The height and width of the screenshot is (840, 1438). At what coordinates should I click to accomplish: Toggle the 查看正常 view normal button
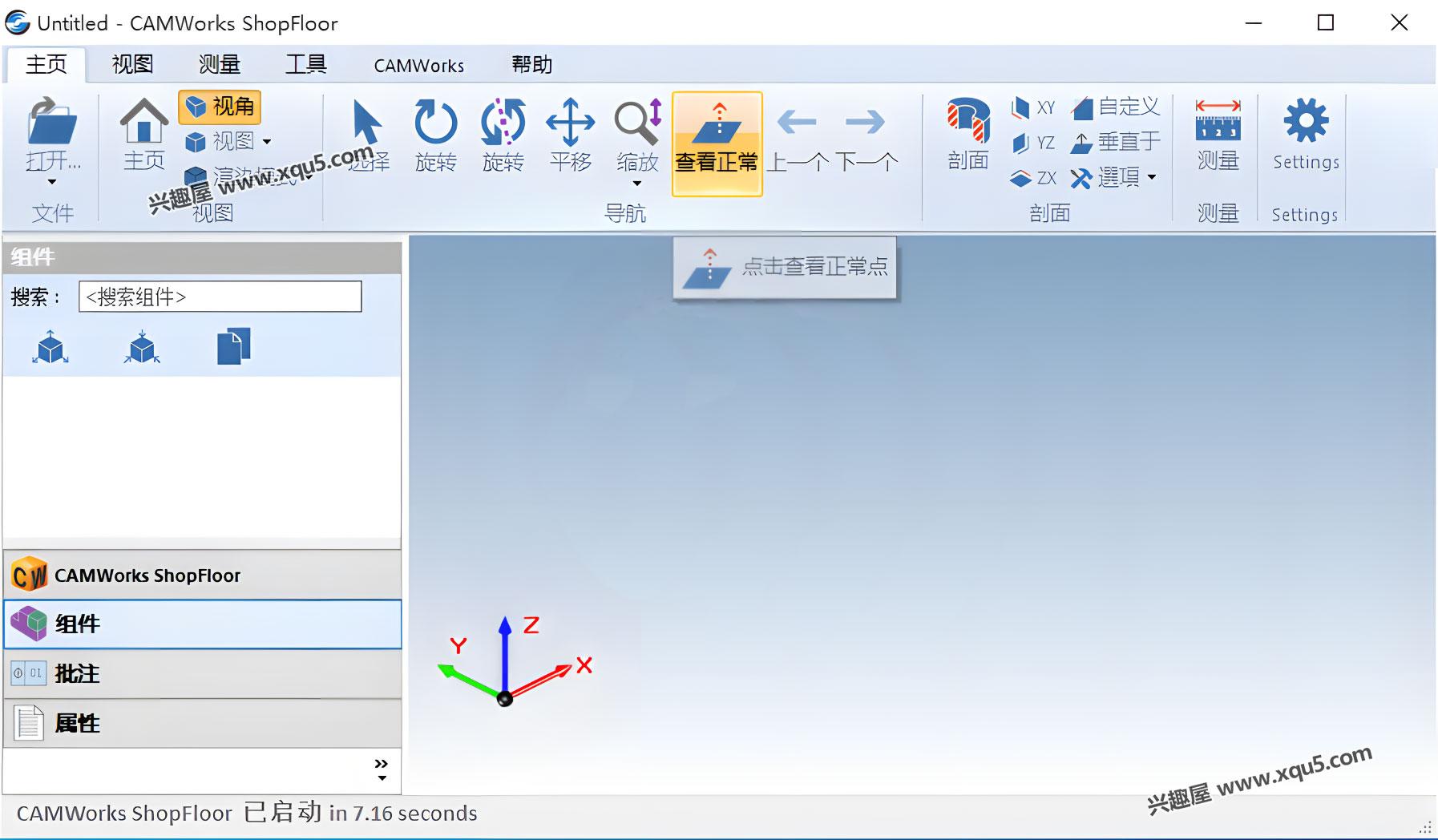(x=717, y=143)
